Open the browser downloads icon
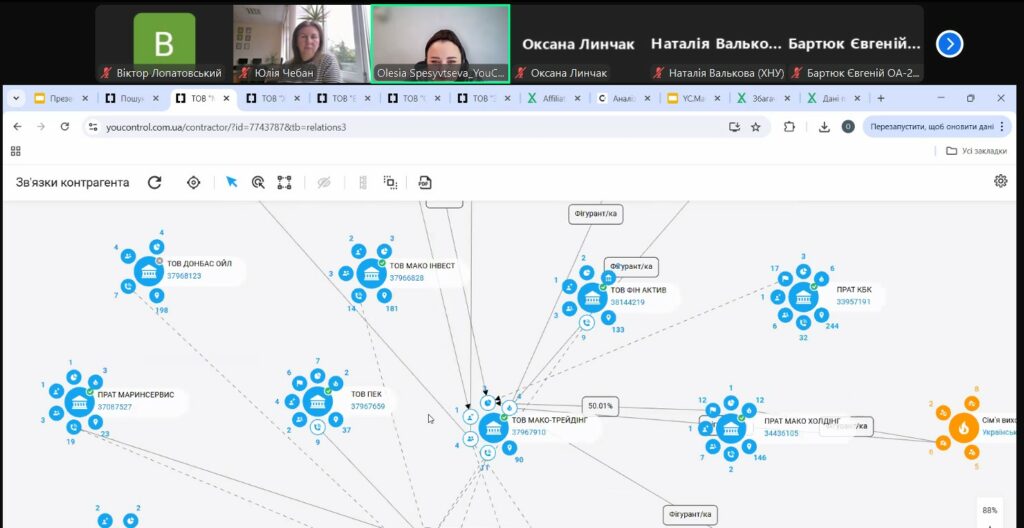This screenshot has height=528, width=1024. click(824, 127)
